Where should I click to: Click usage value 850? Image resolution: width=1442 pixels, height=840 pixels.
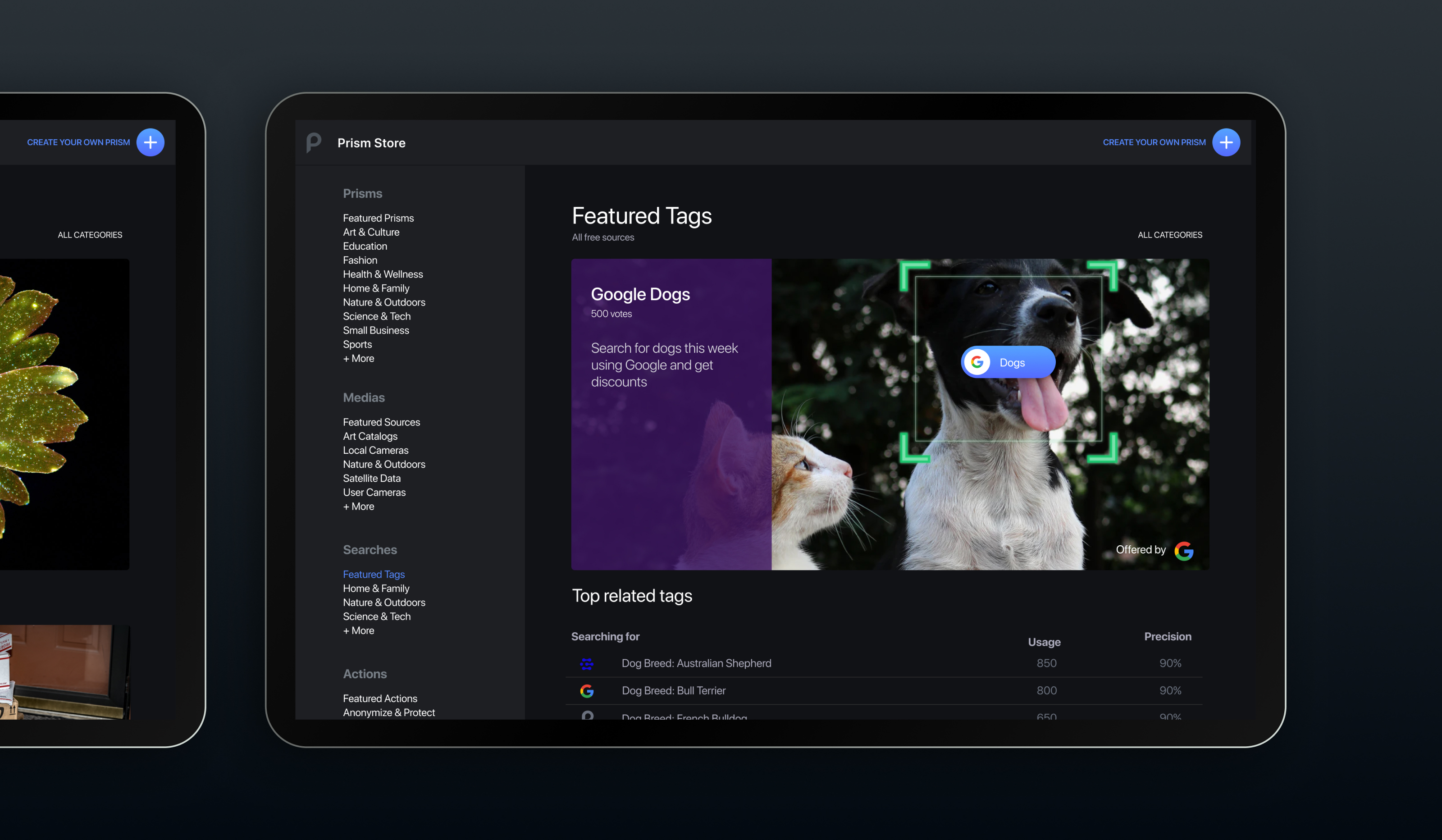(1046, 664)
